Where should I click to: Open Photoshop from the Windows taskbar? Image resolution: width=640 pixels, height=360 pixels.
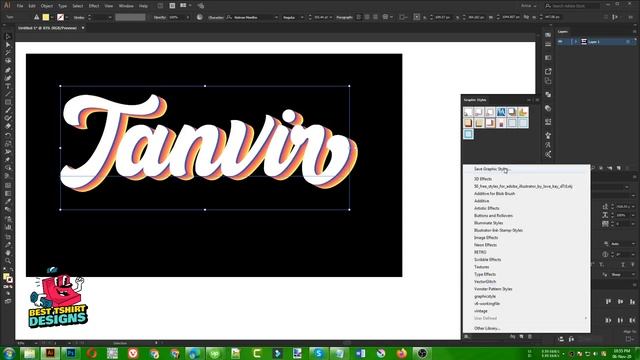(71, 353)
